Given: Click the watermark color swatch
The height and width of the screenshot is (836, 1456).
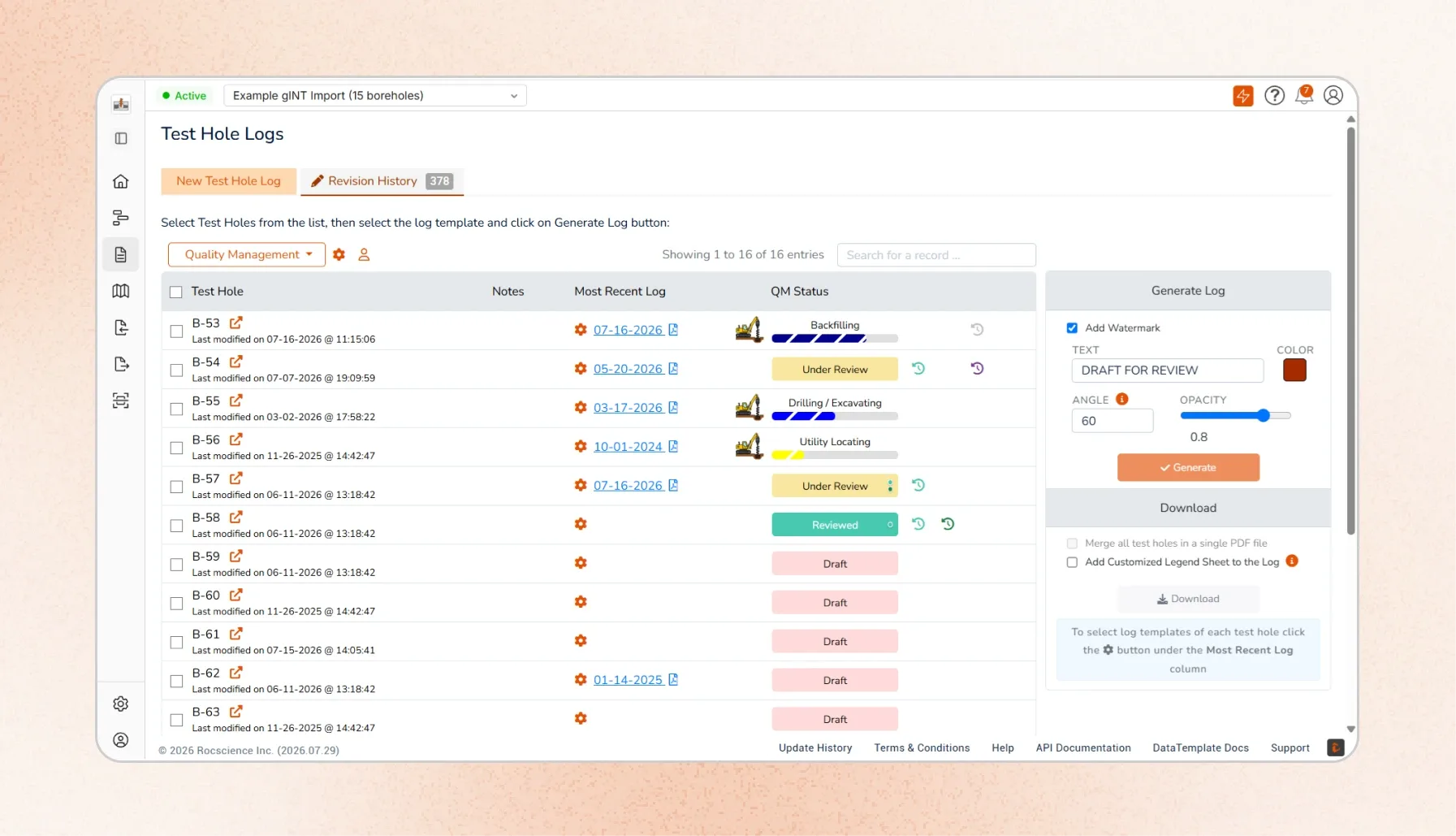Looking at the screenshot, I should point(1294,370).
